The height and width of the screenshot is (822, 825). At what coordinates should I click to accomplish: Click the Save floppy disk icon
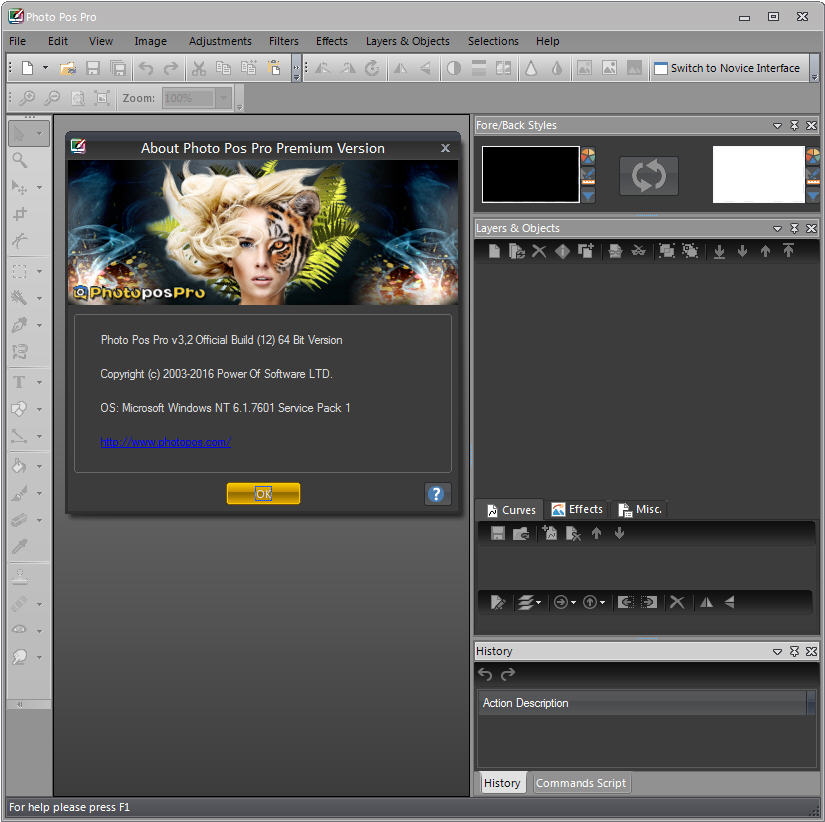(x=93, y=68)
